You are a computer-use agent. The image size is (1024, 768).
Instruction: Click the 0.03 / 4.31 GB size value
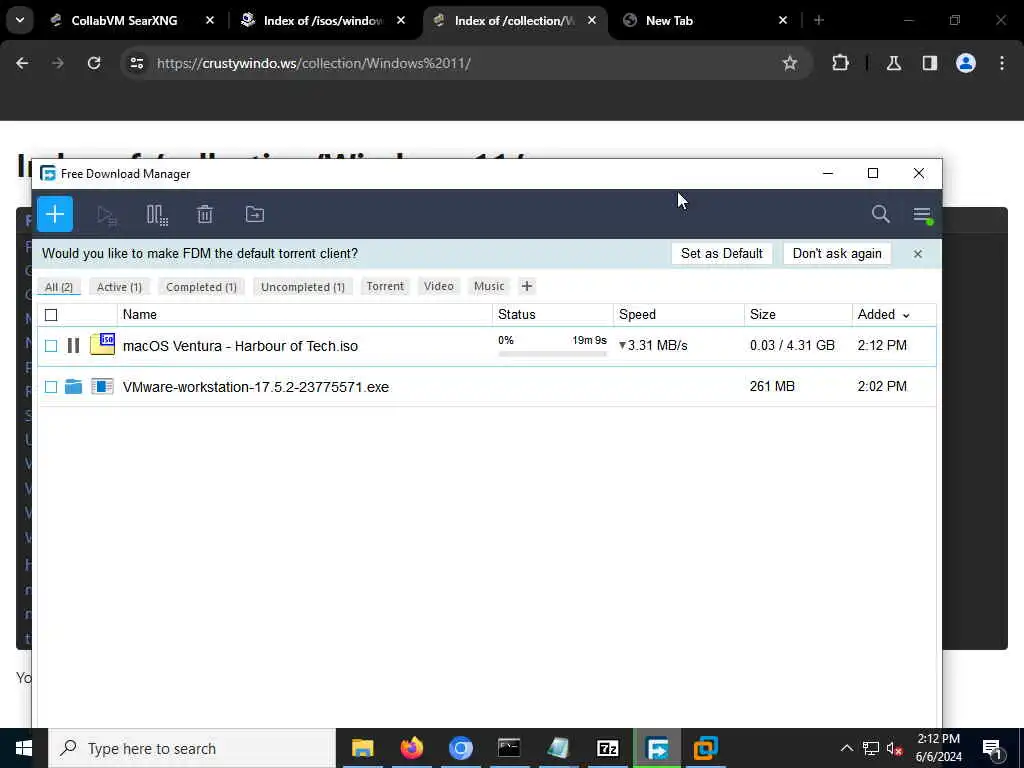pos(792,345)
